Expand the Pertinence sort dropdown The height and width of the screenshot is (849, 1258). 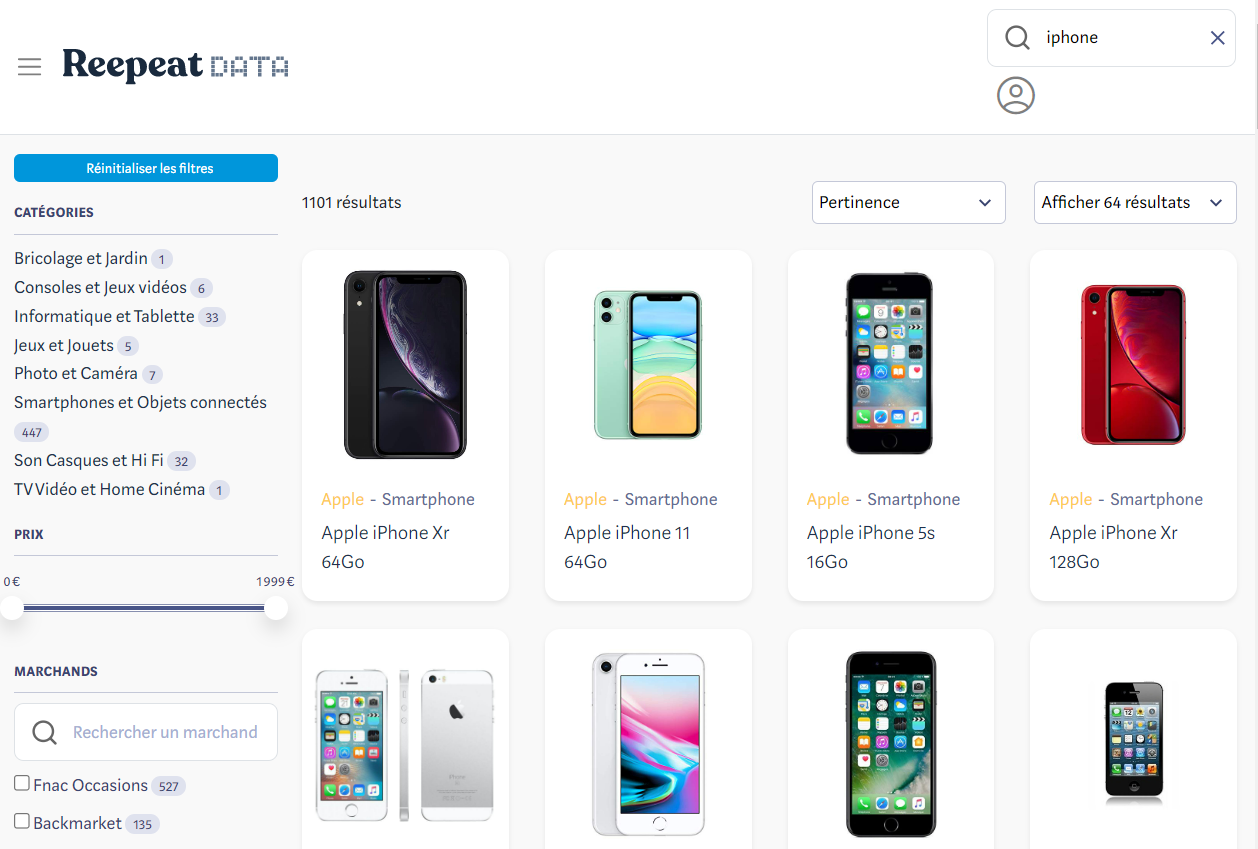coord(908,202)
